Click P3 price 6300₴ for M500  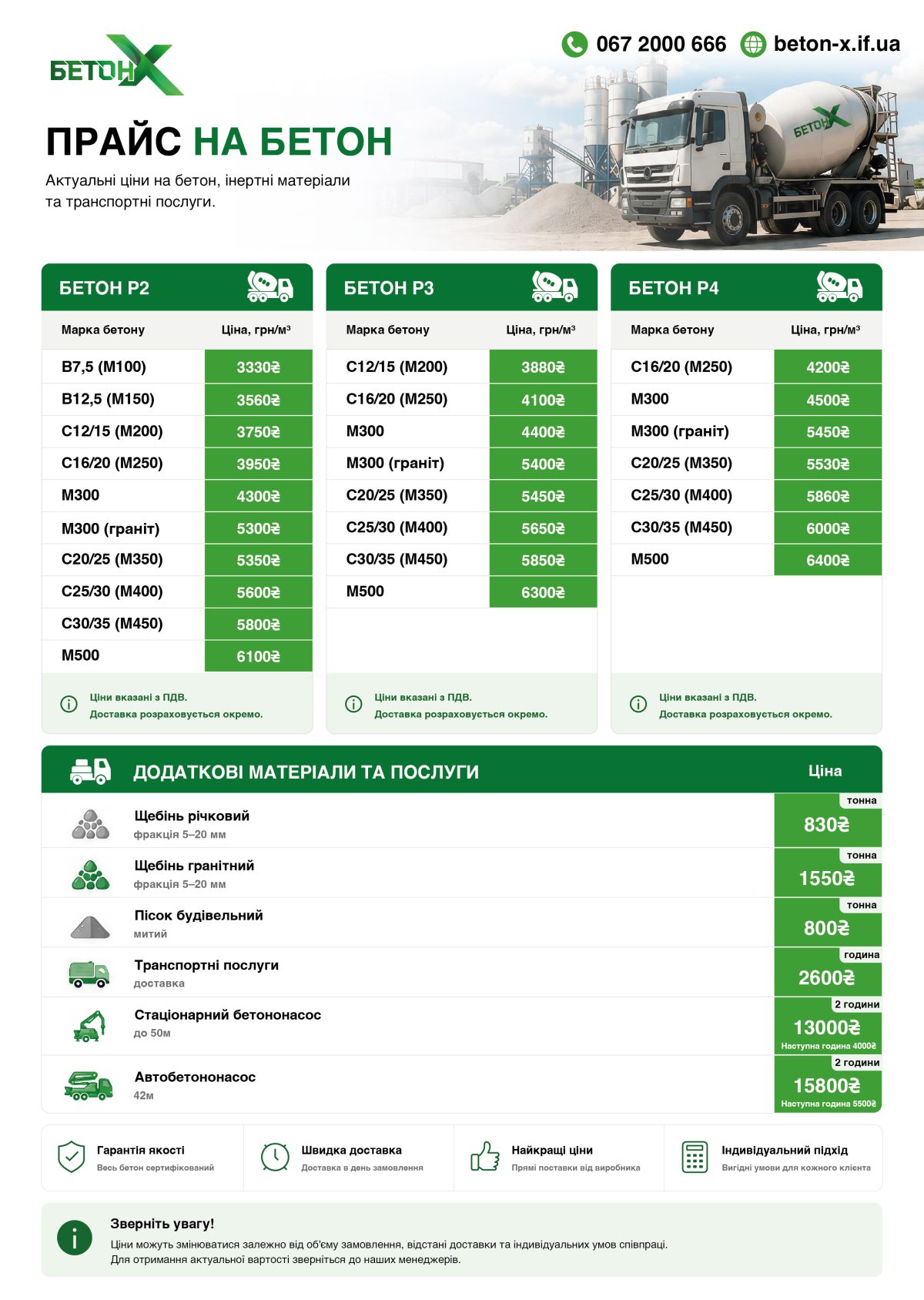point(544,592)
